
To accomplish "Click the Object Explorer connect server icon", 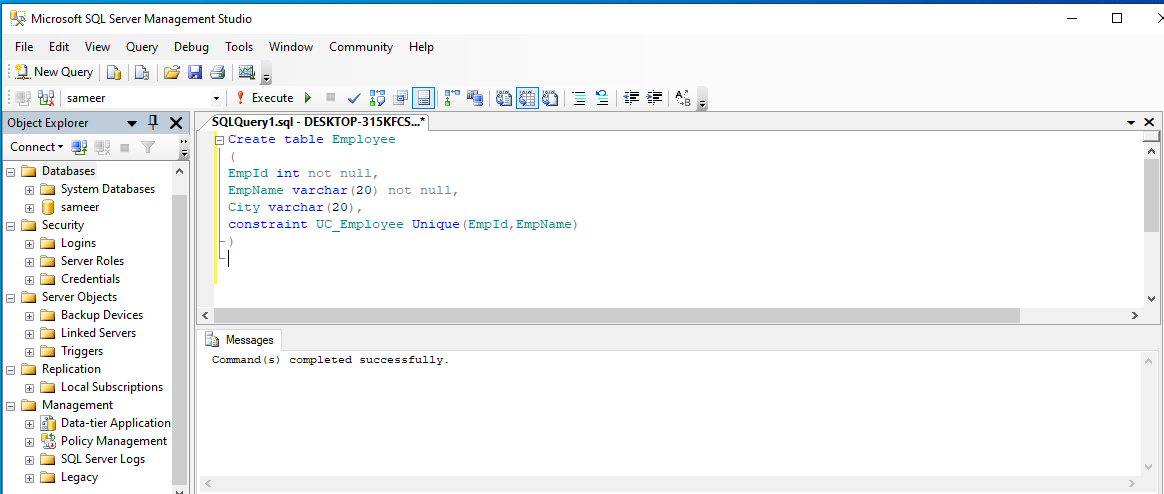I will pyautogui.click(x=79, y=147).
